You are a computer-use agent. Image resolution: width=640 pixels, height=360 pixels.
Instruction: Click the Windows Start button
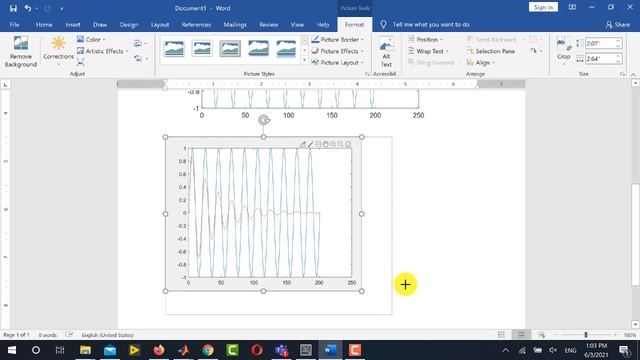(11, 350)
